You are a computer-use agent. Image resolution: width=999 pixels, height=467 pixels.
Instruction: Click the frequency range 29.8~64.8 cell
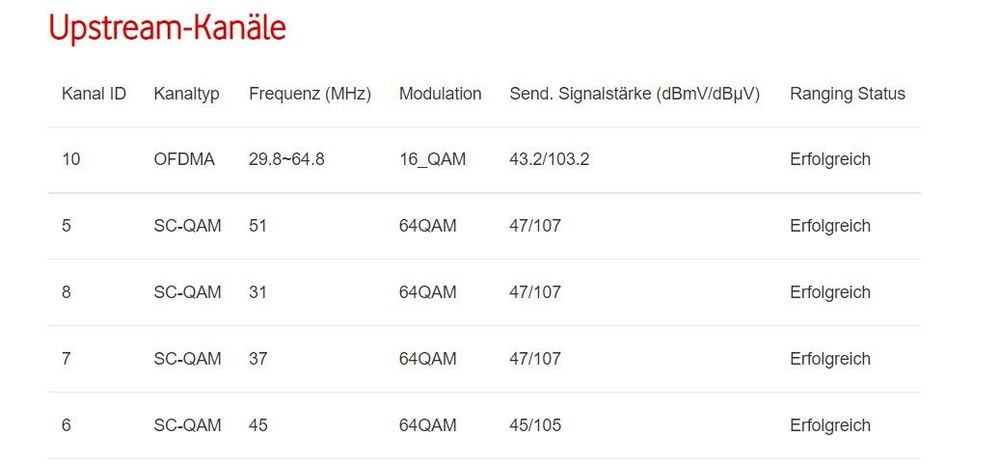286,159
